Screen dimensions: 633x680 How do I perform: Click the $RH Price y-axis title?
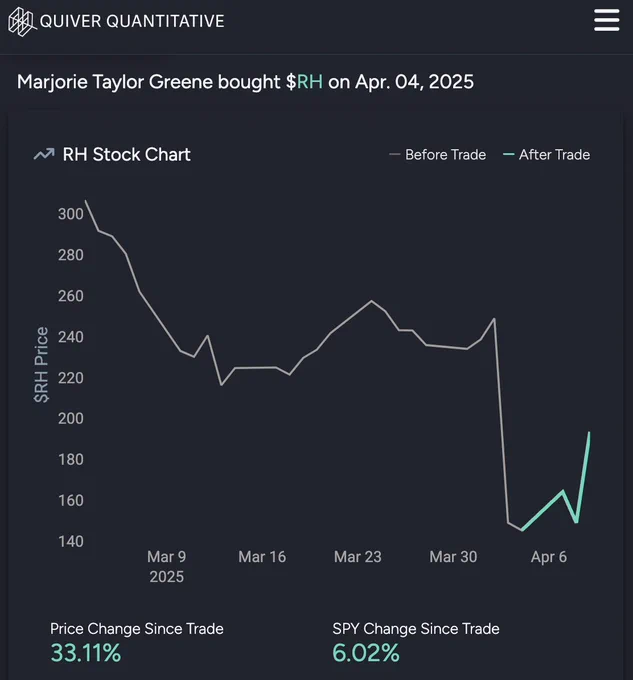click(41, 365)
